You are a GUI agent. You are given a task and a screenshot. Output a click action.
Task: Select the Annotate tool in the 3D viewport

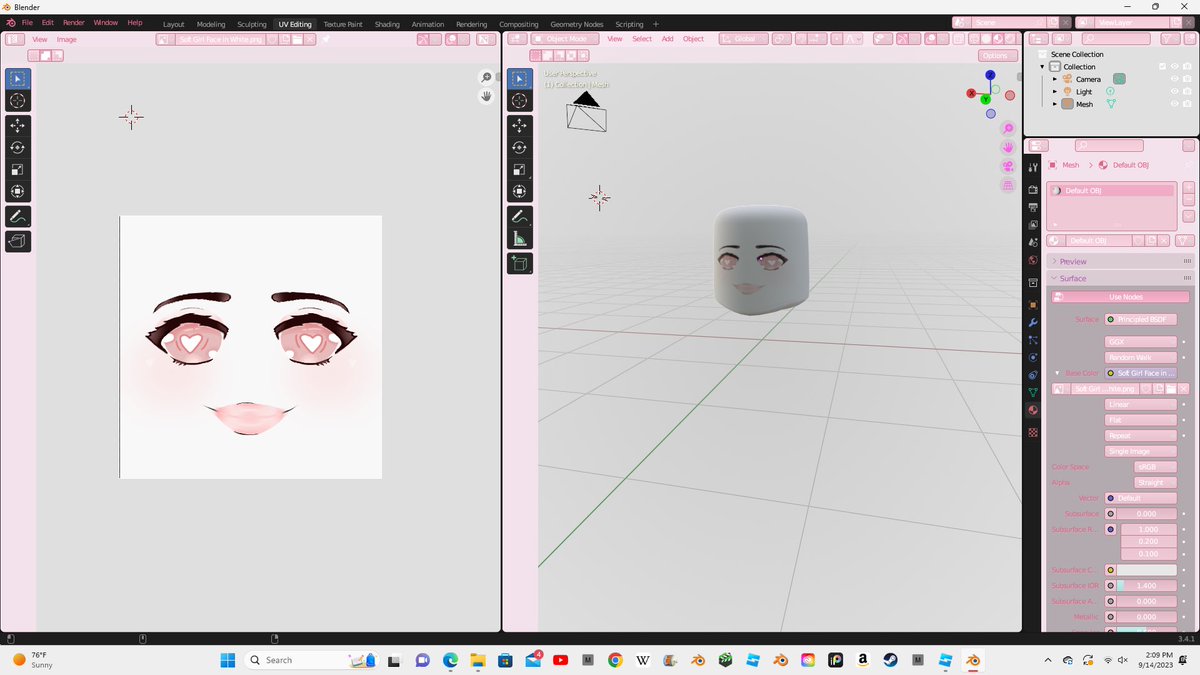tap(520, 216)
